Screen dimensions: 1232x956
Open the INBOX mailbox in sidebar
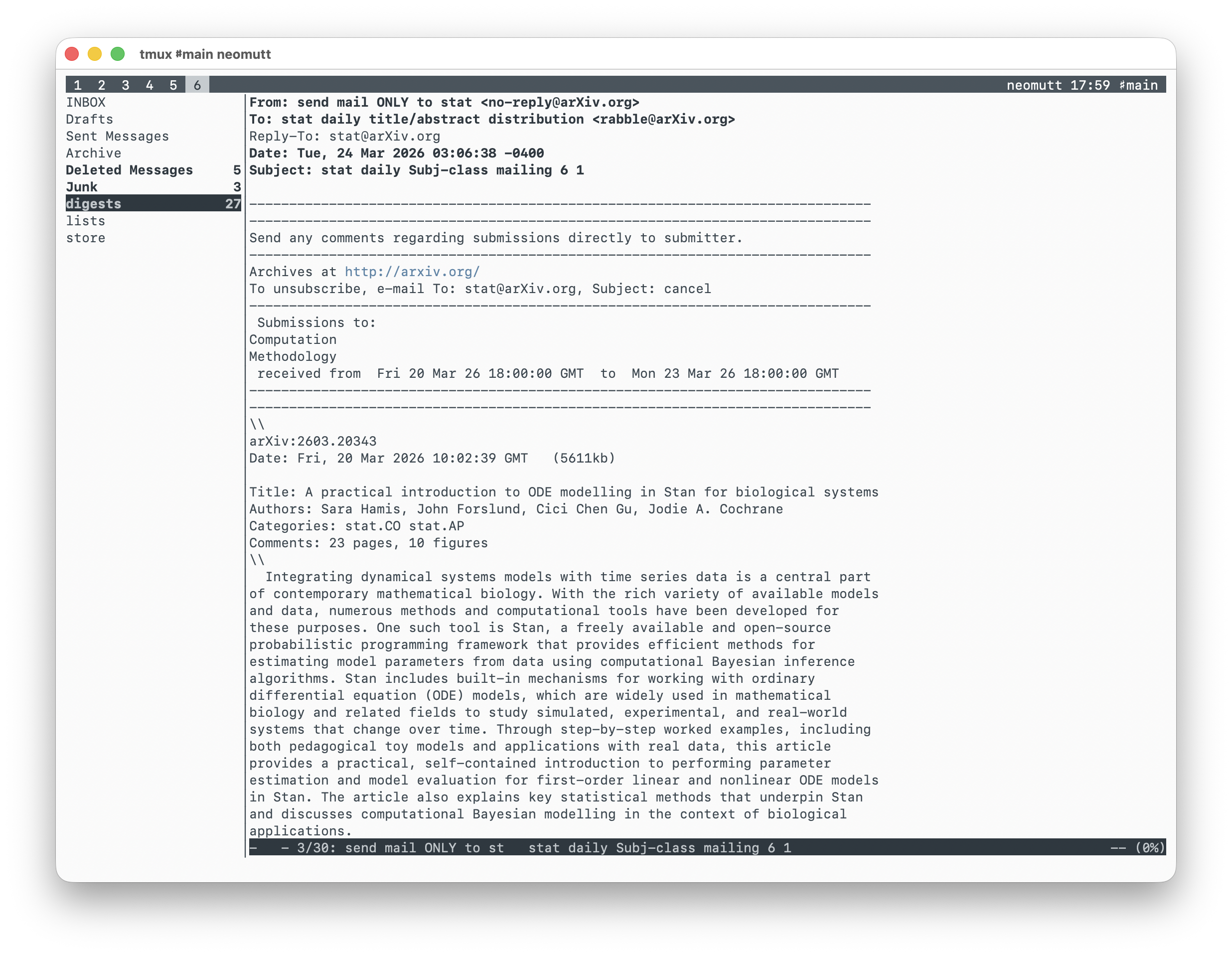click(x=86, y=102)
